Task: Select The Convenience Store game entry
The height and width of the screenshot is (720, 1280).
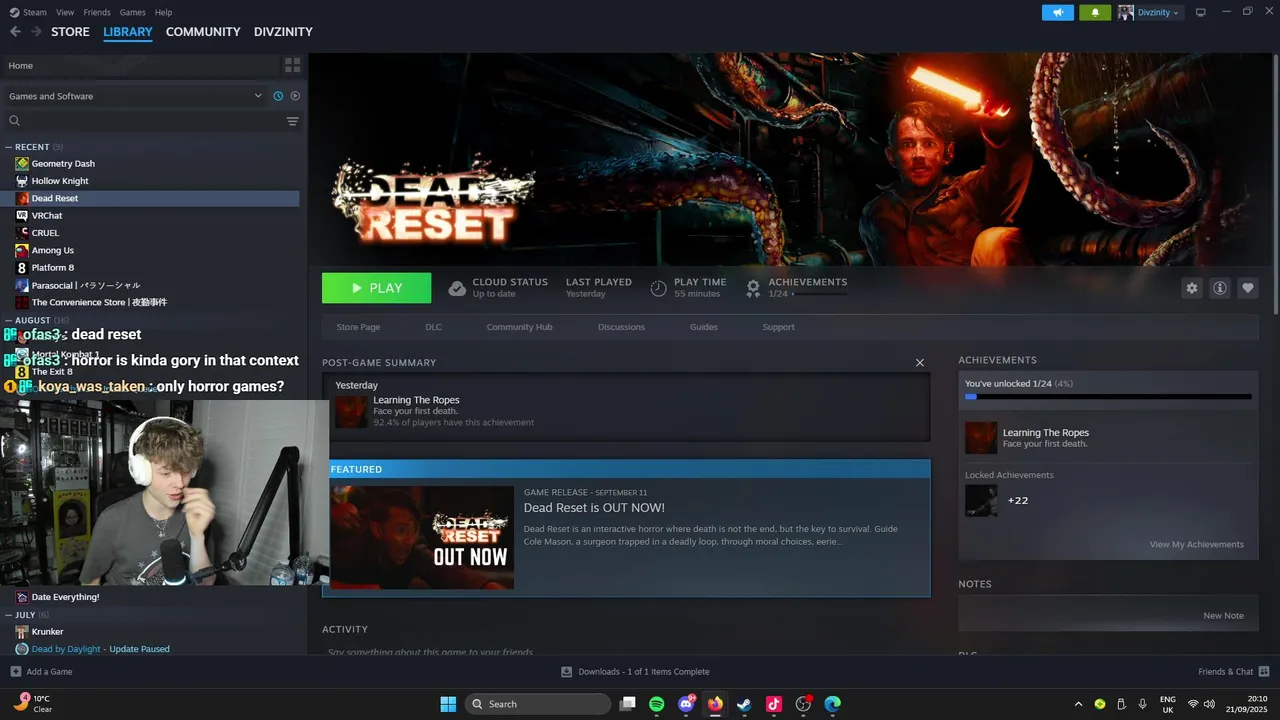Action: coord(98,302)
